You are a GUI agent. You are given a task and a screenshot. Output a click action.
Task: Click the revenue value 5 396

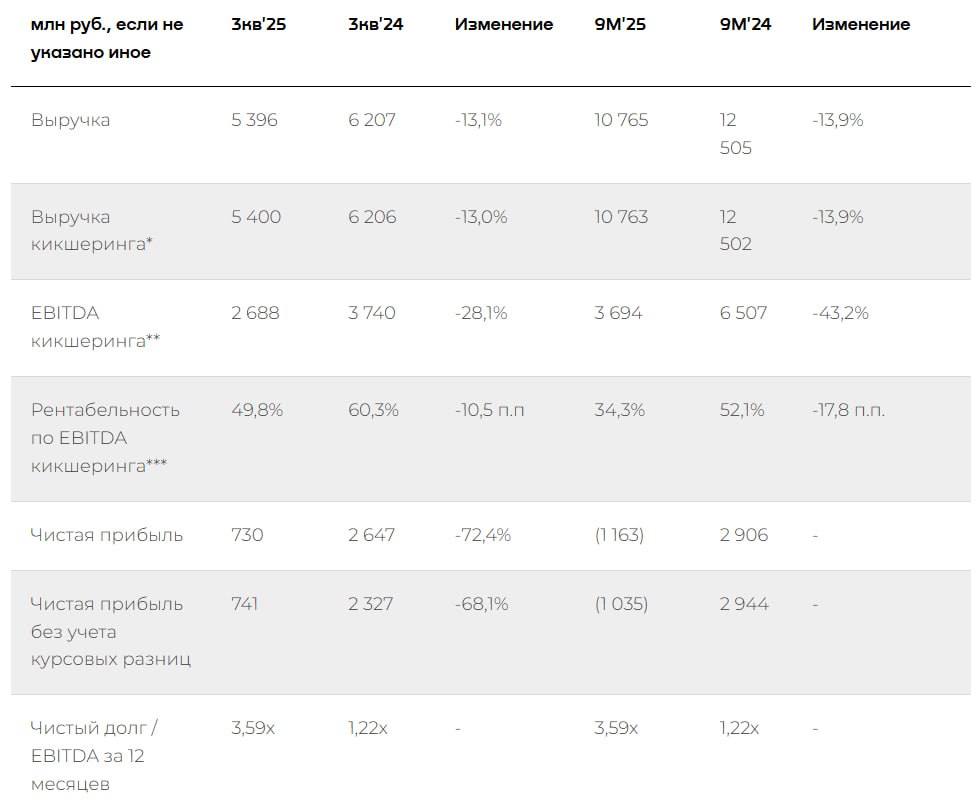tap(254, 120)
